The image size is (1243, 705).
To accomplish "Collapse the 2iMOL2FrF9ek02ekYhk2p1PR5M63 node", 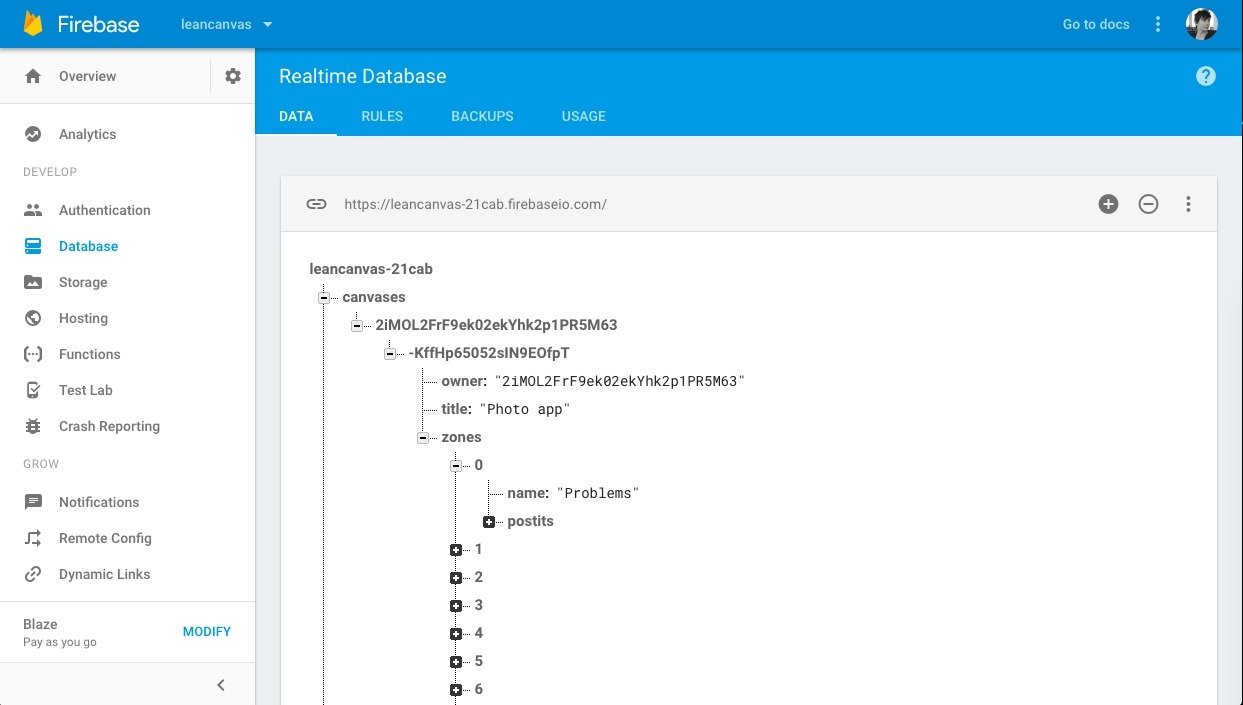I will point(356,326).
